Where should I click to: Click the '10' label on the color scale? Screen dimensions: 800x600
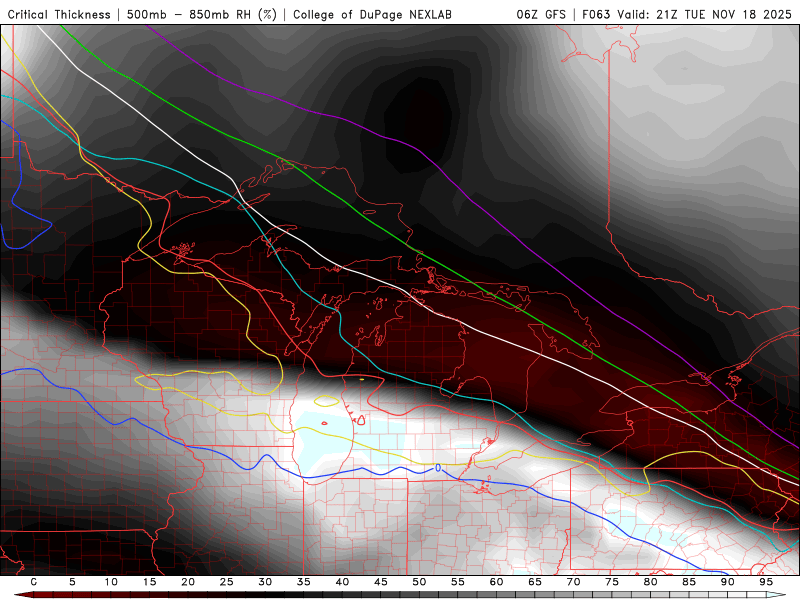point(111,582)
